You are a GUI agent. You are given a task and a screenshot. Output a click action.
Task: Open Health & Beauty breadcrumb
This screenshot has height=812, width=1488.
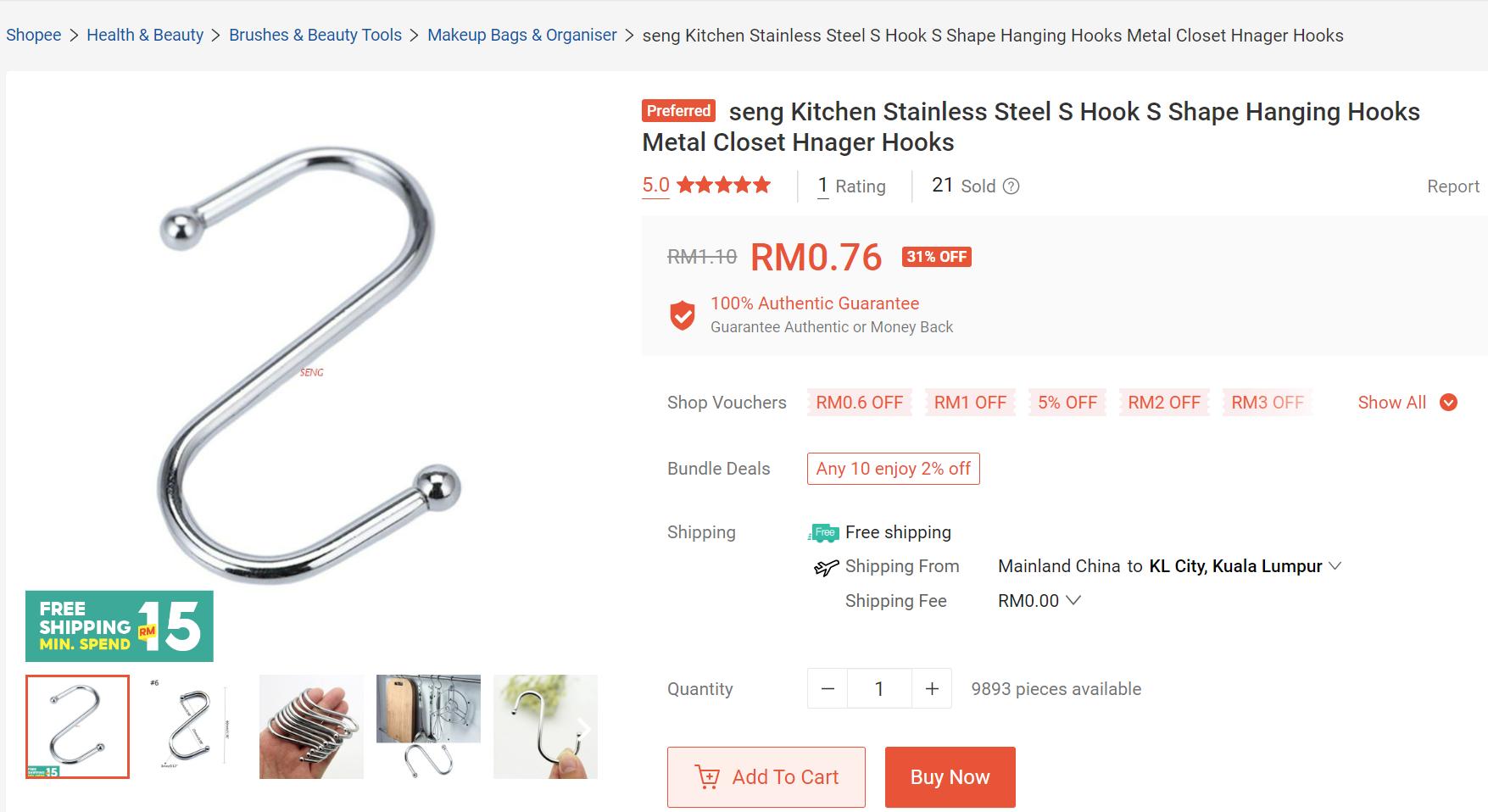pos(145,35)
